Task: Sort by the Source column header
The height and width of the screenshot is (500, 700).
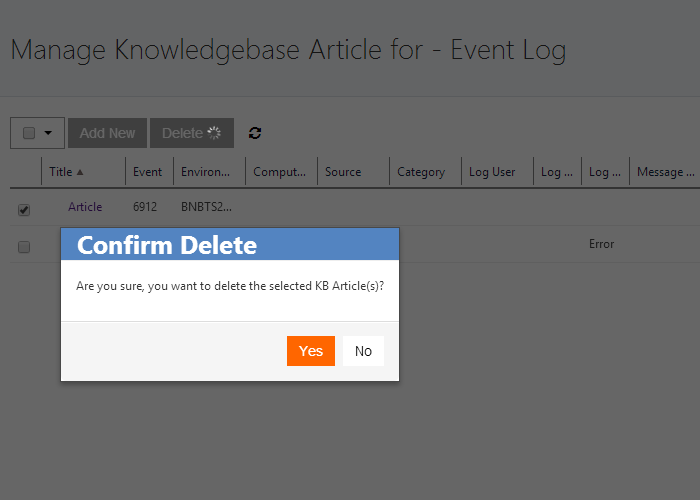Action: 343,172
